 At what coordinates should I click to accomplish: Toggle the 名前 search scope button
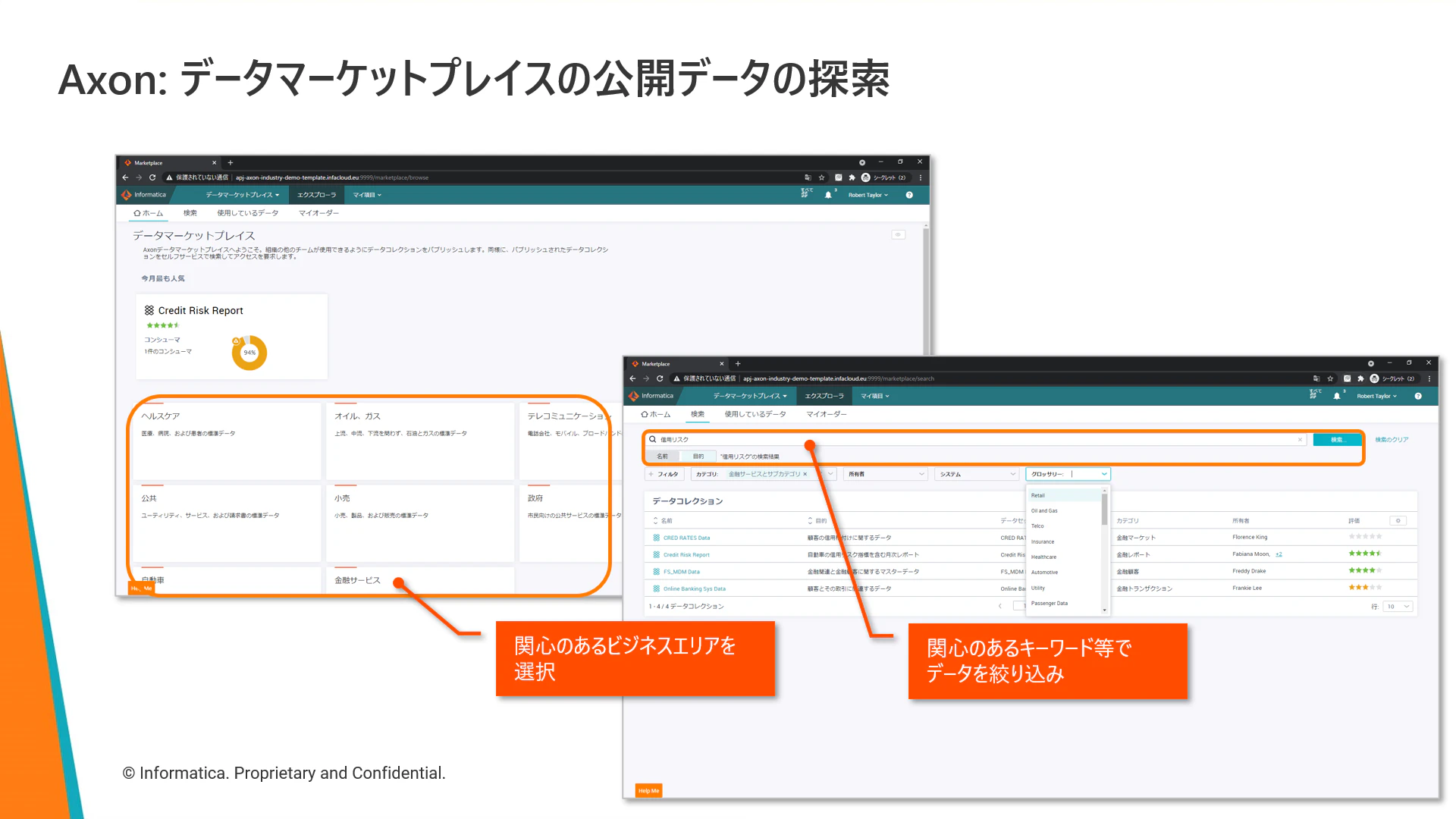click(x=662, y=457)
